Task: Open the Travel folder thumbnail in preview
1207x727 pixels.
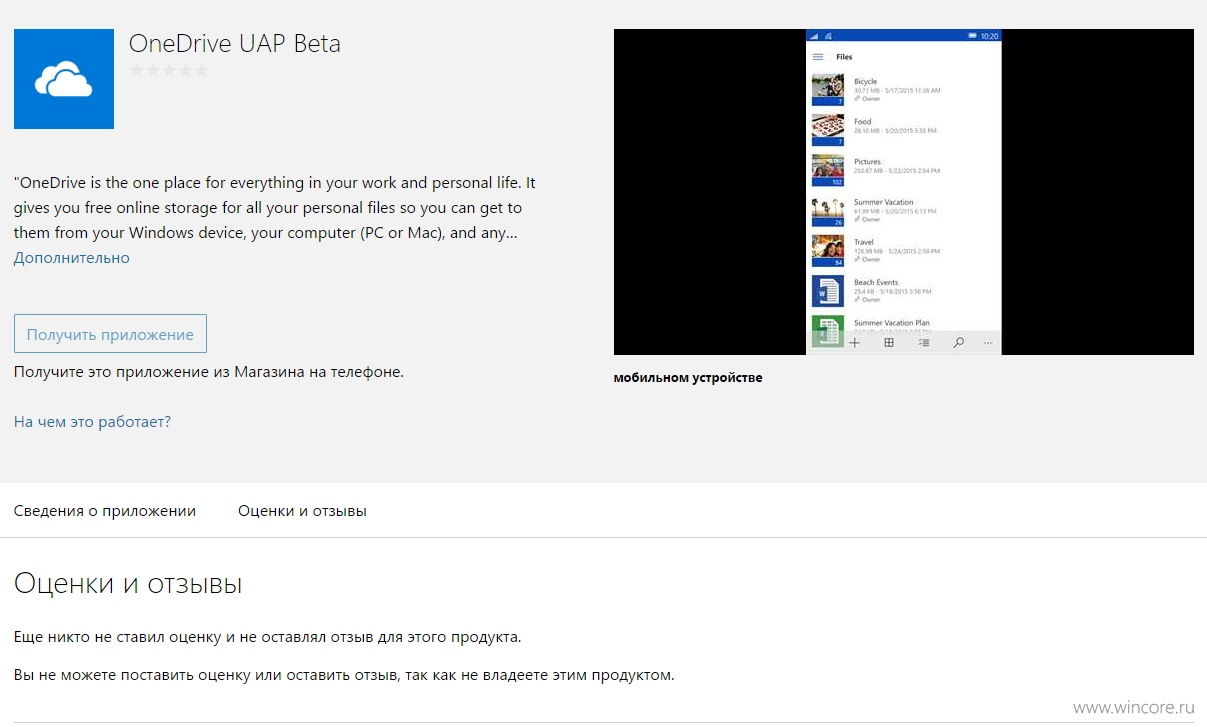Action: (828, 251)
